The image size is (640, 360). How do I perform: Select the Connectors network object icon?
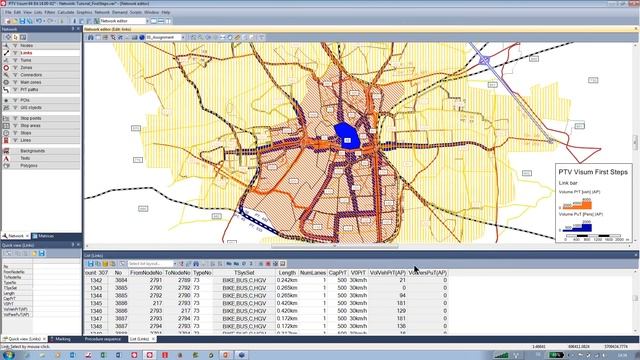[6, 75]
